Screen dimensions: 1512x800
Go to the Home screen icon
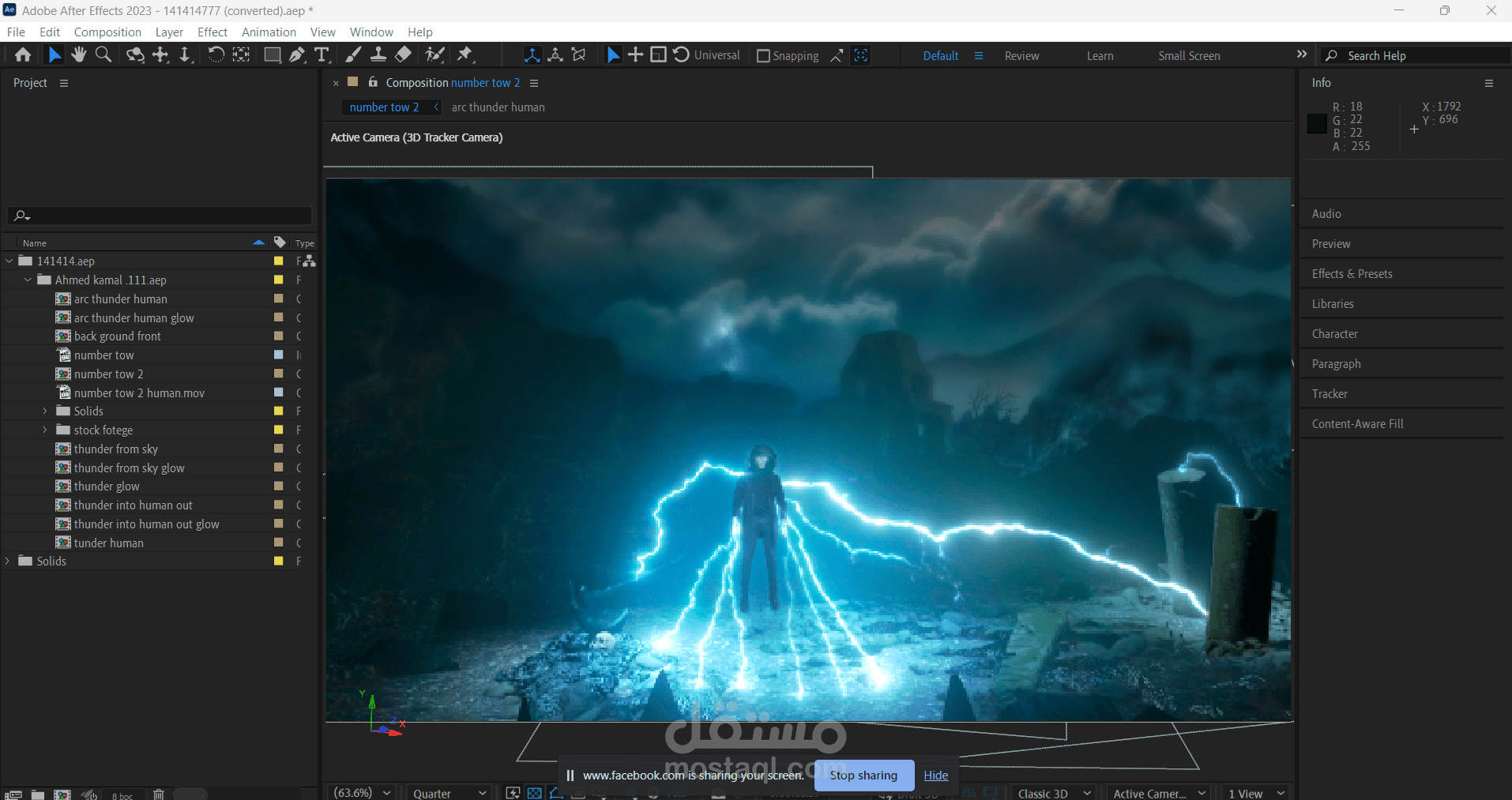tap(23, 54)
